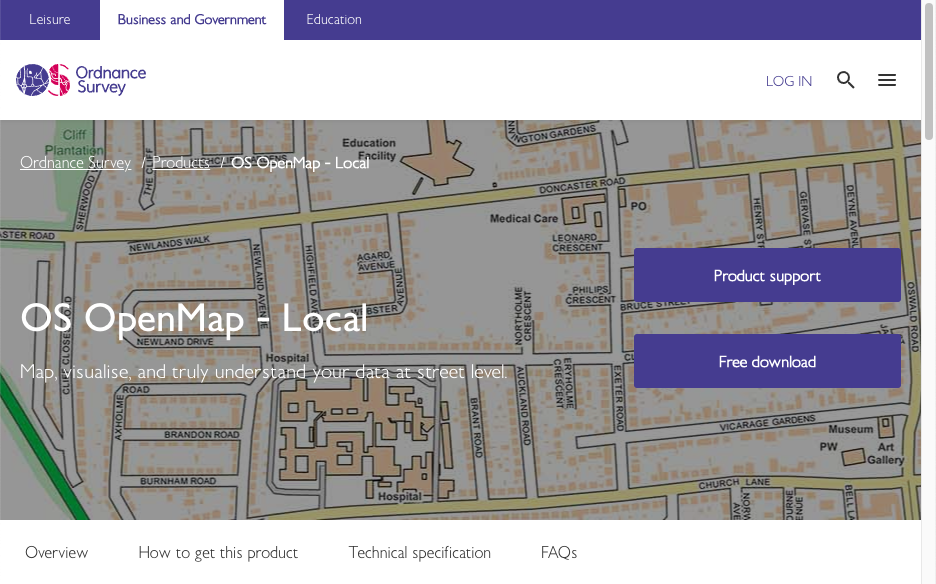Screen dimensions: 936x584
Task: Open How to get this product tab
Action: click(218, 552)
